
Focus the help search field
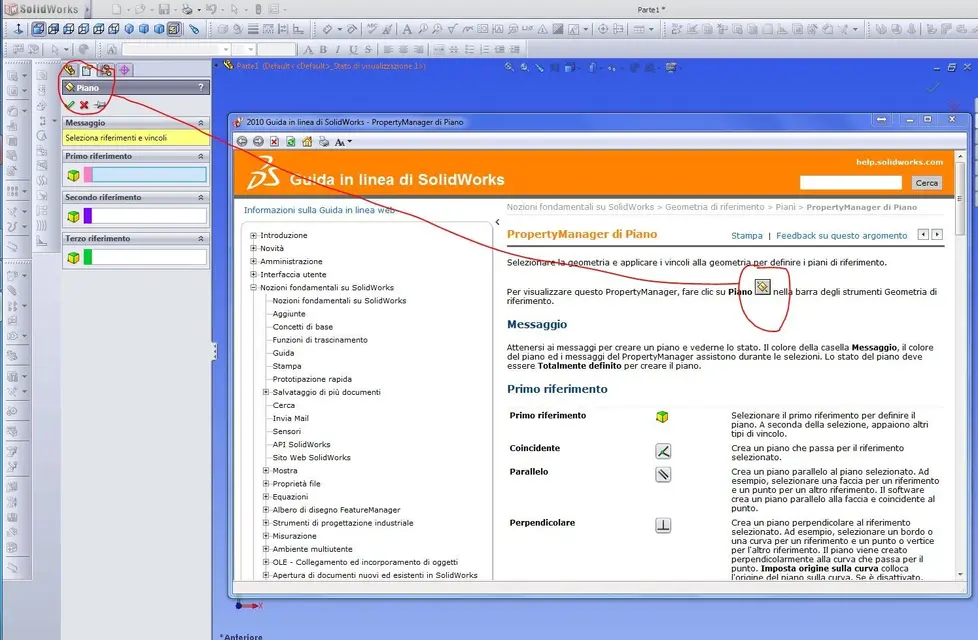click(x=851, y=182)
